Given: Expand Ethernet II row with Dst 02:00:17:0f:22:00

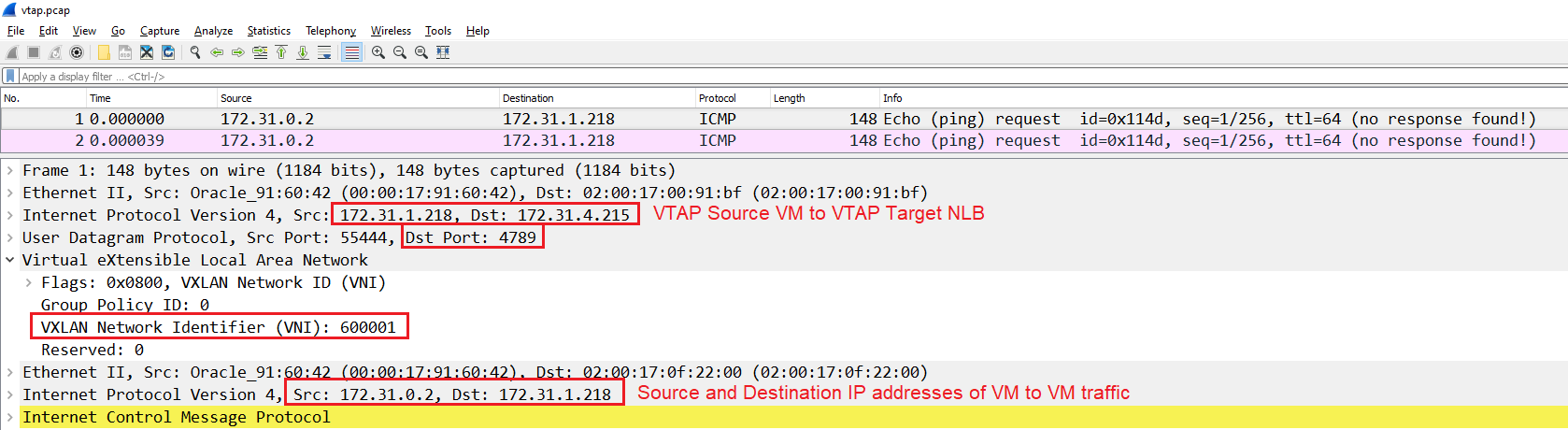Looking at the screenshot, I should 10,372.
